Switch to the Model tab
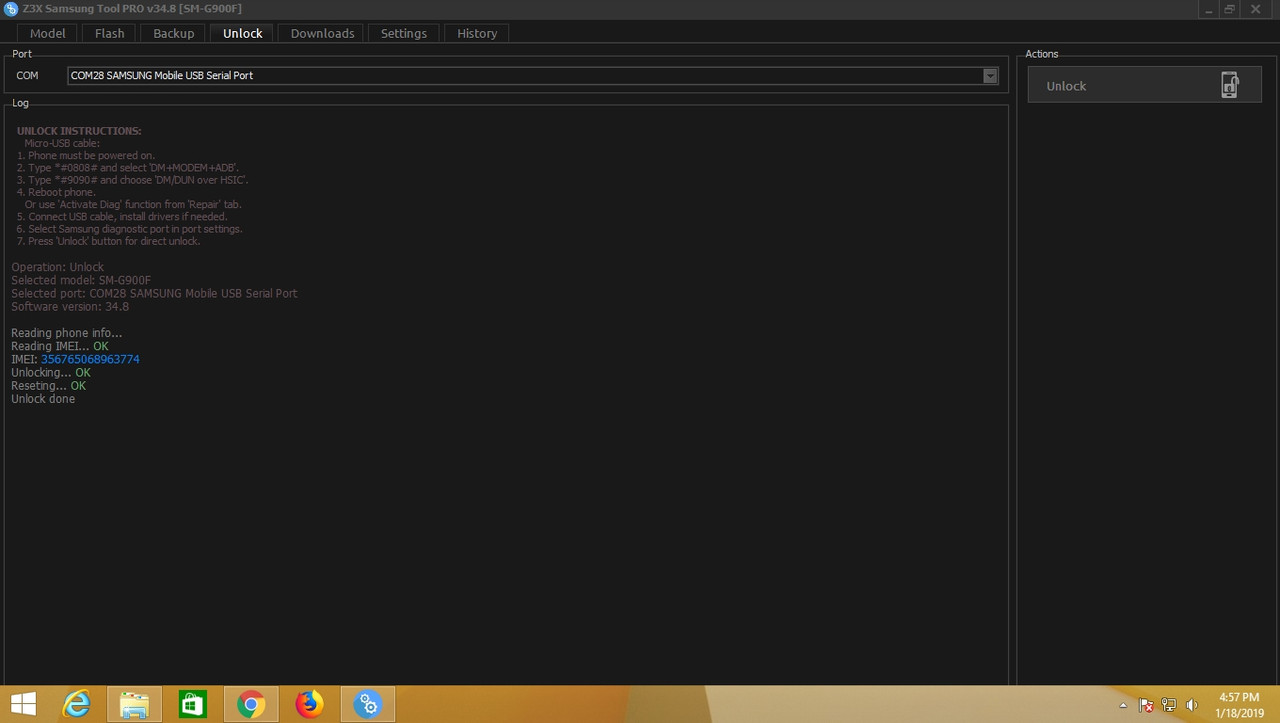 (48, 33)
